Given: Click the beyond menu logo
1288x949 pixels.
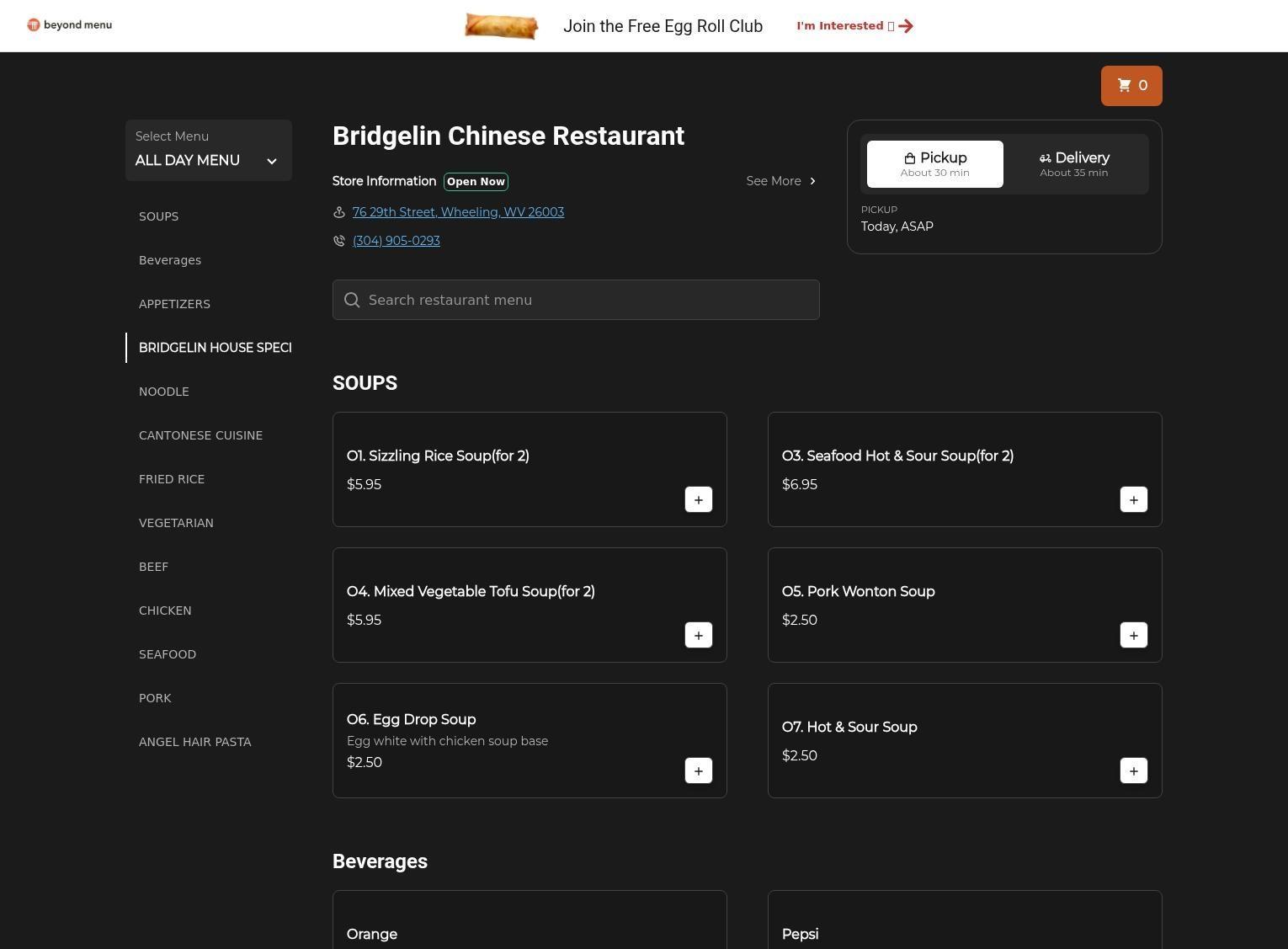Looking at the screenshot, I should (70, 25).
